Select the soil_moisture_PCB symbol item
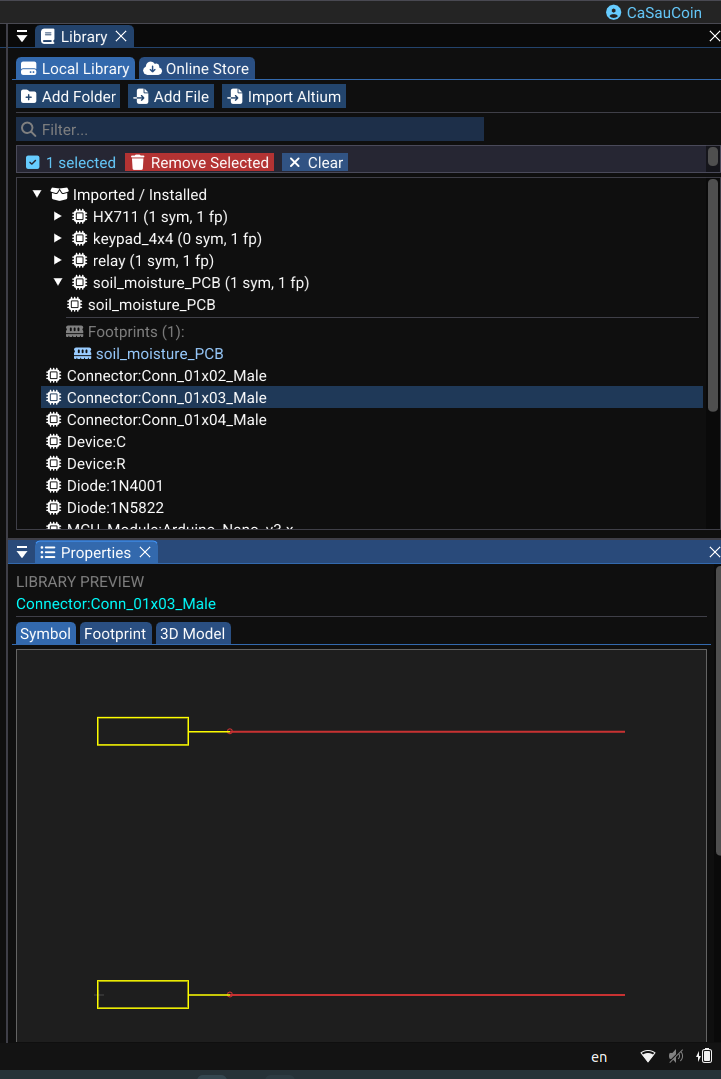The height and width of the screenshot is (1079, 721). [x=151, y=305]
